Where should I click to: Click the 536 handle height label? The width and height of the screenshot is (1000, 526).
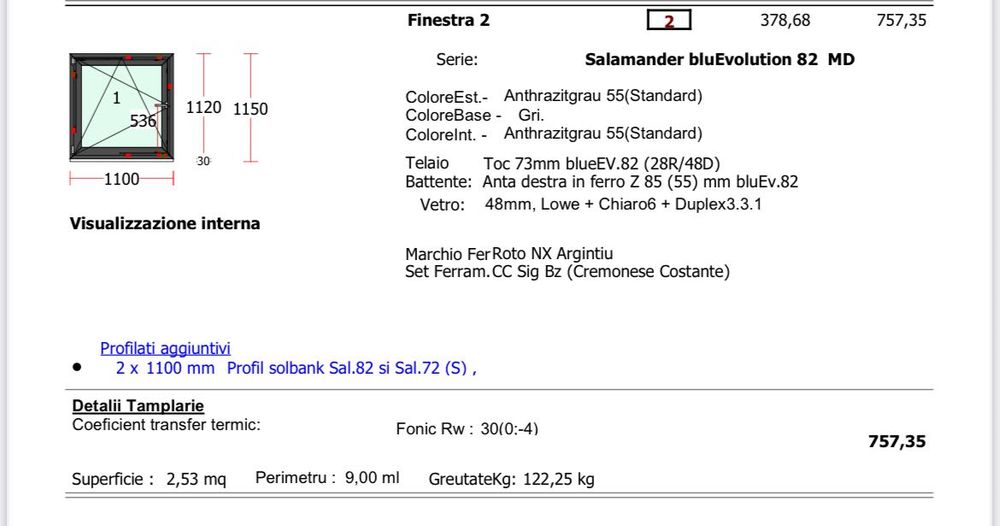pos(143,121)
